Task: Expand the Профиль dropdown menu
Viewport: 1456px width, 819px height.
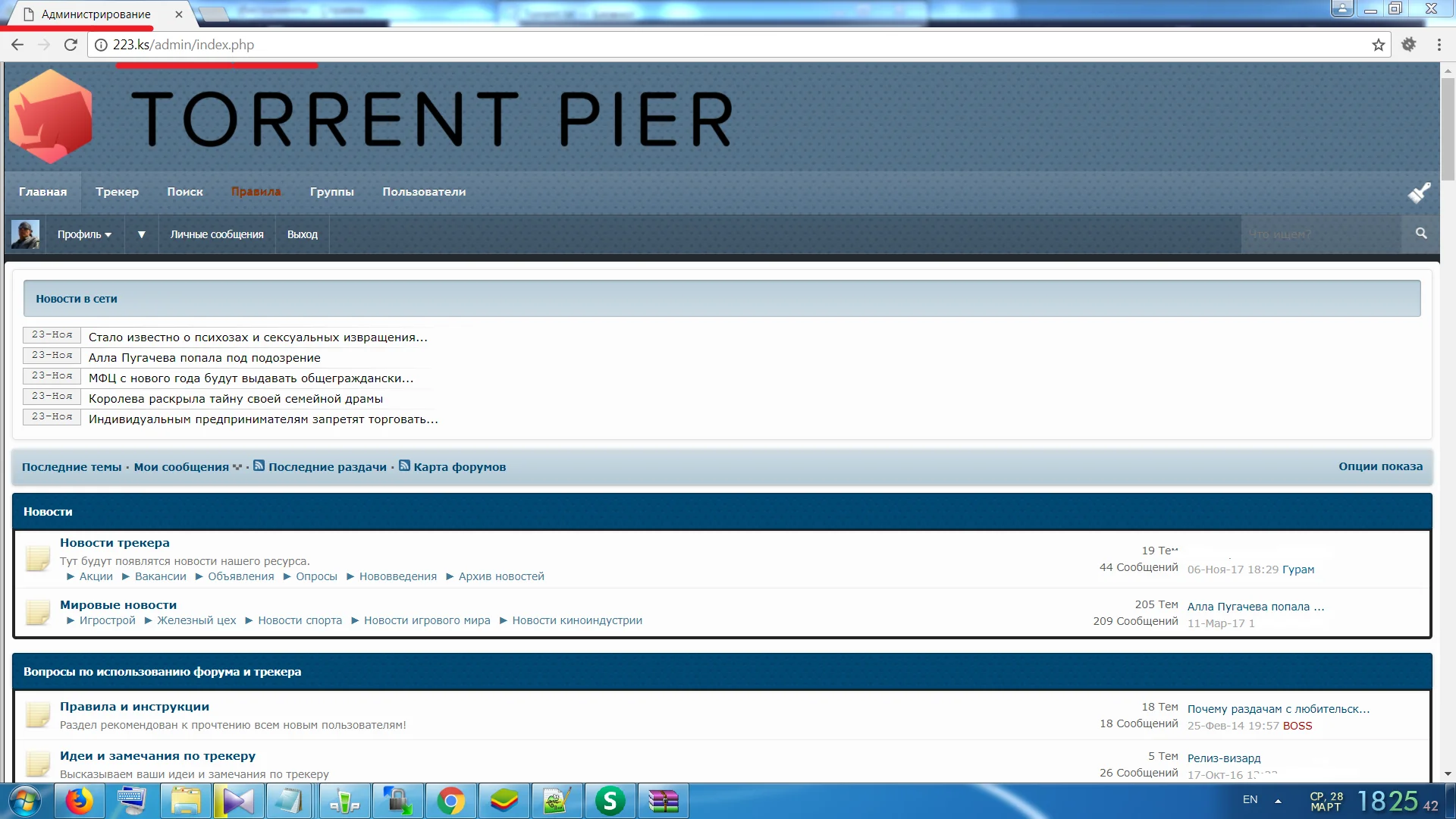Action: click(x=84, y=234)
